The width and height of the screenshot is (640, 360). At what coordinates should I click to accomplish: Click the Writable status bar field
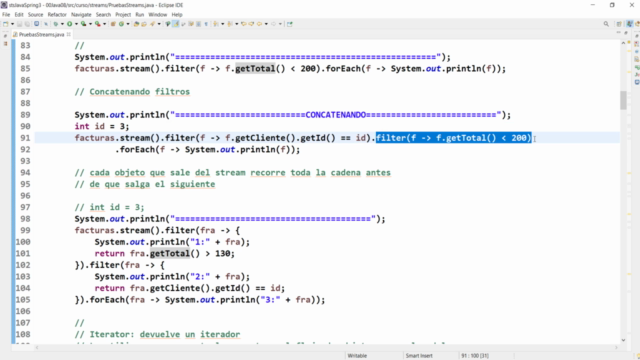357,356
